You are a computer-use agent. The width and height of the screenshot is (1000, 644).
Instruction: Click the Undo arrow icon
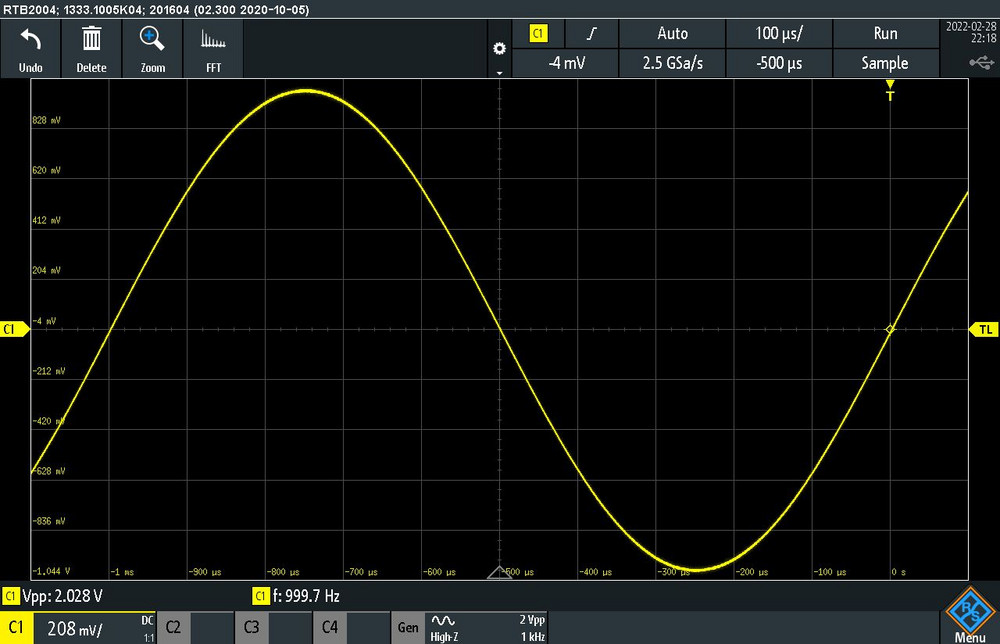tap(31, 41)
